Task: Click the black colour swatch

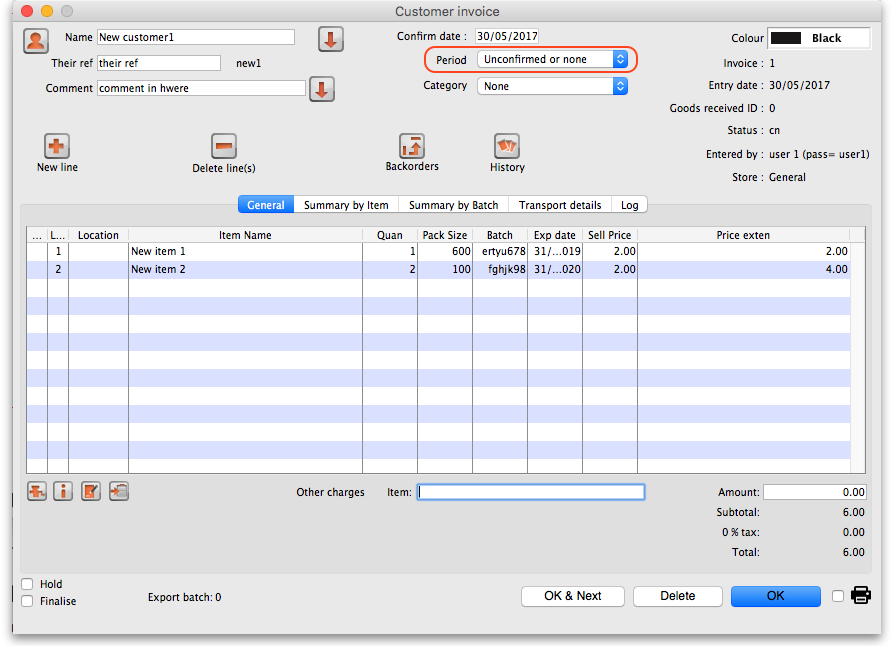Action: [787, 38]
